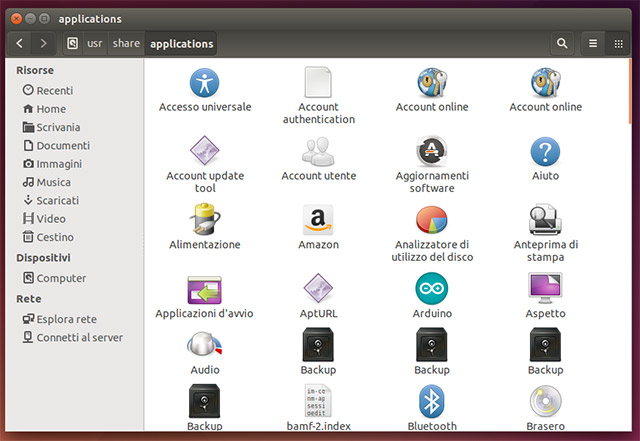Screen dimensions: 640x441
Task: Open the Amazon launcher icon
Action: pyautogui.click(x=318, y=220)
